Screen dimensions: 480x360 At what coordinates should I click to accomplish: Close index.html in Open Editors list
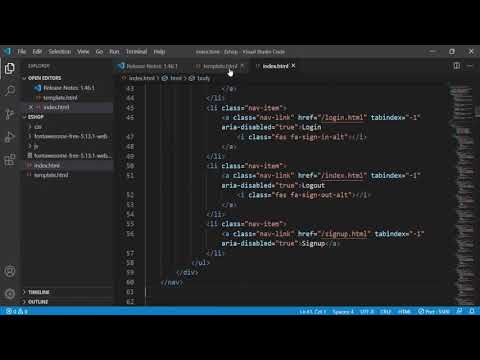point(31,107)
